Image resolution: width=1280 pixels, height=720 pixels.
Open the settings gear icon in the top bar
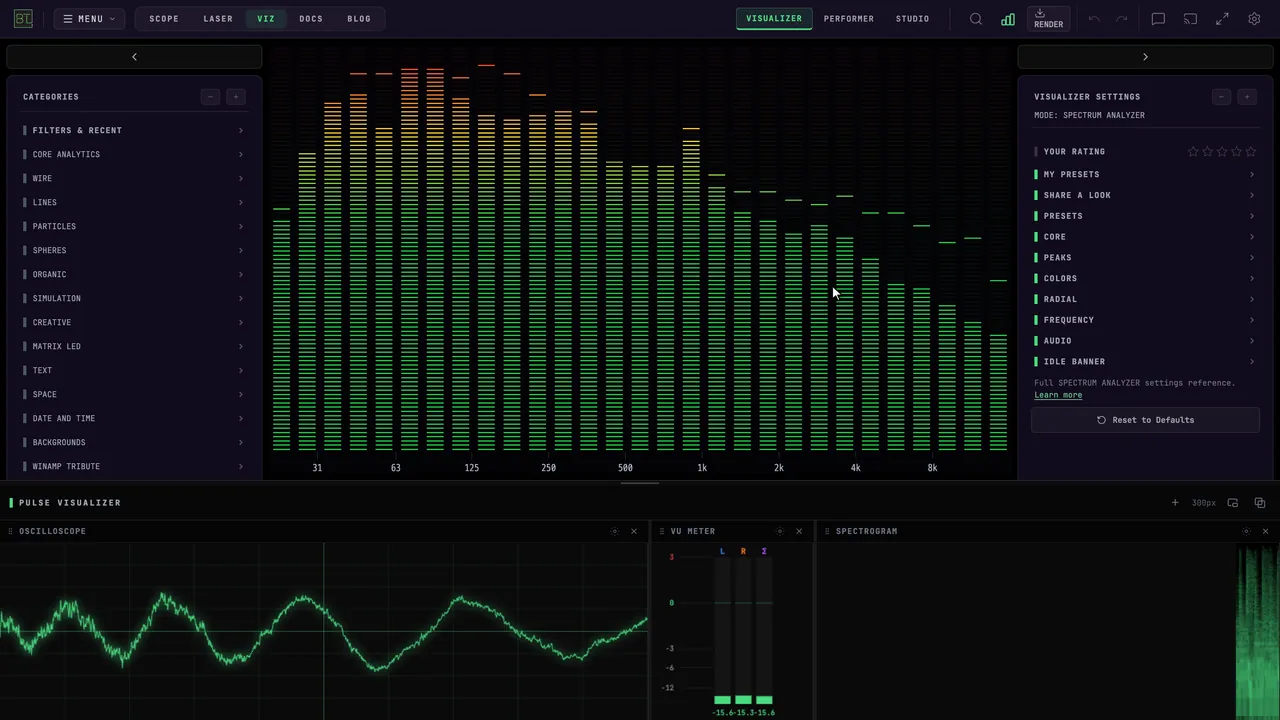pos(1254,19)
